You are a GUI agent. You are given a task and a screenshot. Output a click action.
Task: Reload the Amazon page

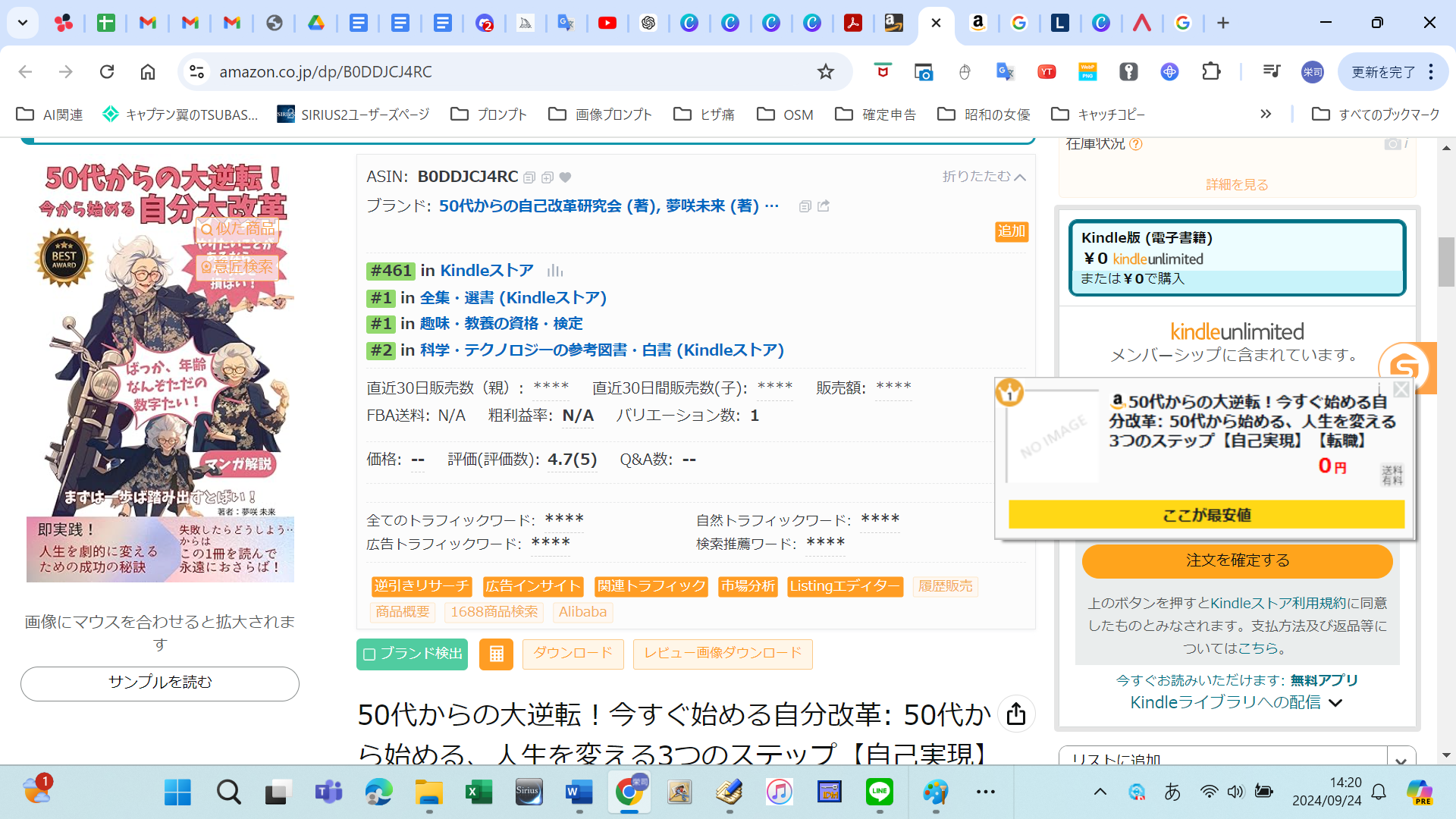click(x=107, y=71)
